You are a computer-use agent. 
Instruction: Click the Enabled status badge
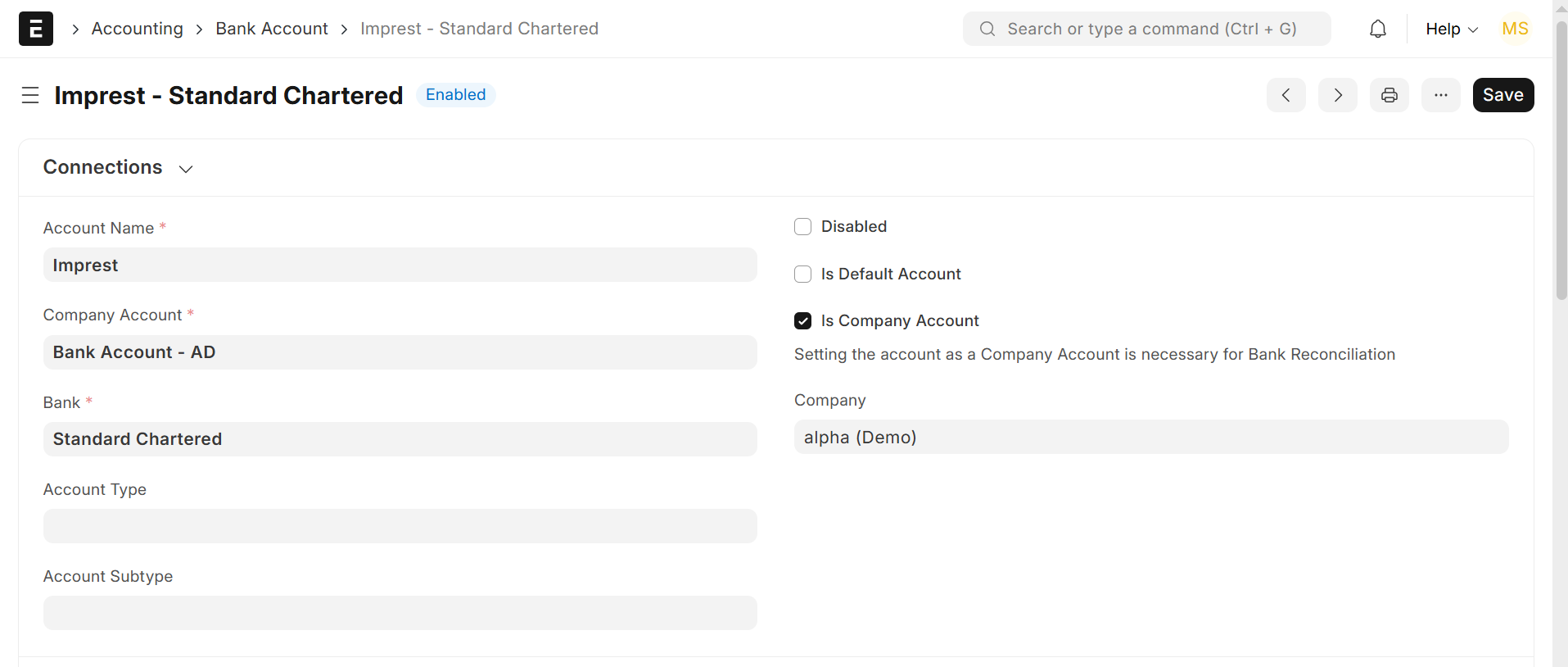[x=455, y=95]
